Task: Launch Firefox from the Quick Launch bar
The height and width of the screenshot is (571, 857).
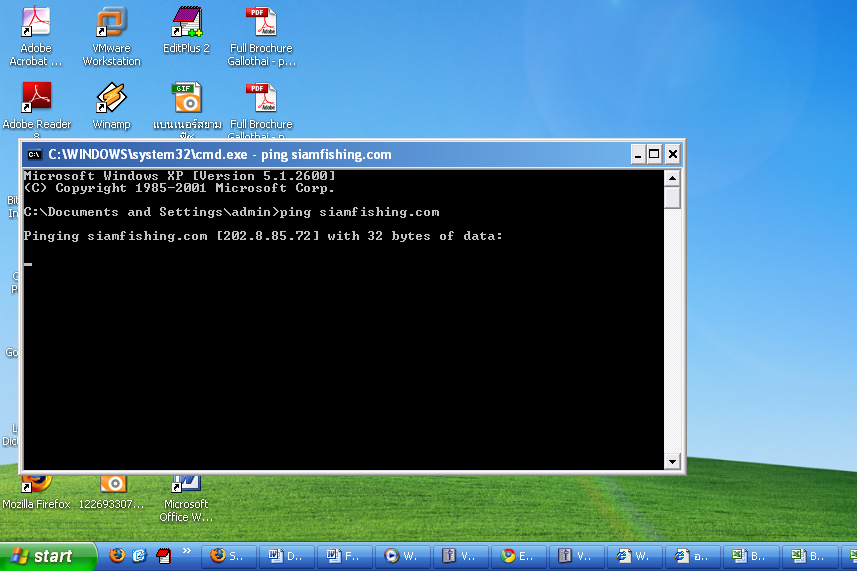Action: [x=117, y=556]
